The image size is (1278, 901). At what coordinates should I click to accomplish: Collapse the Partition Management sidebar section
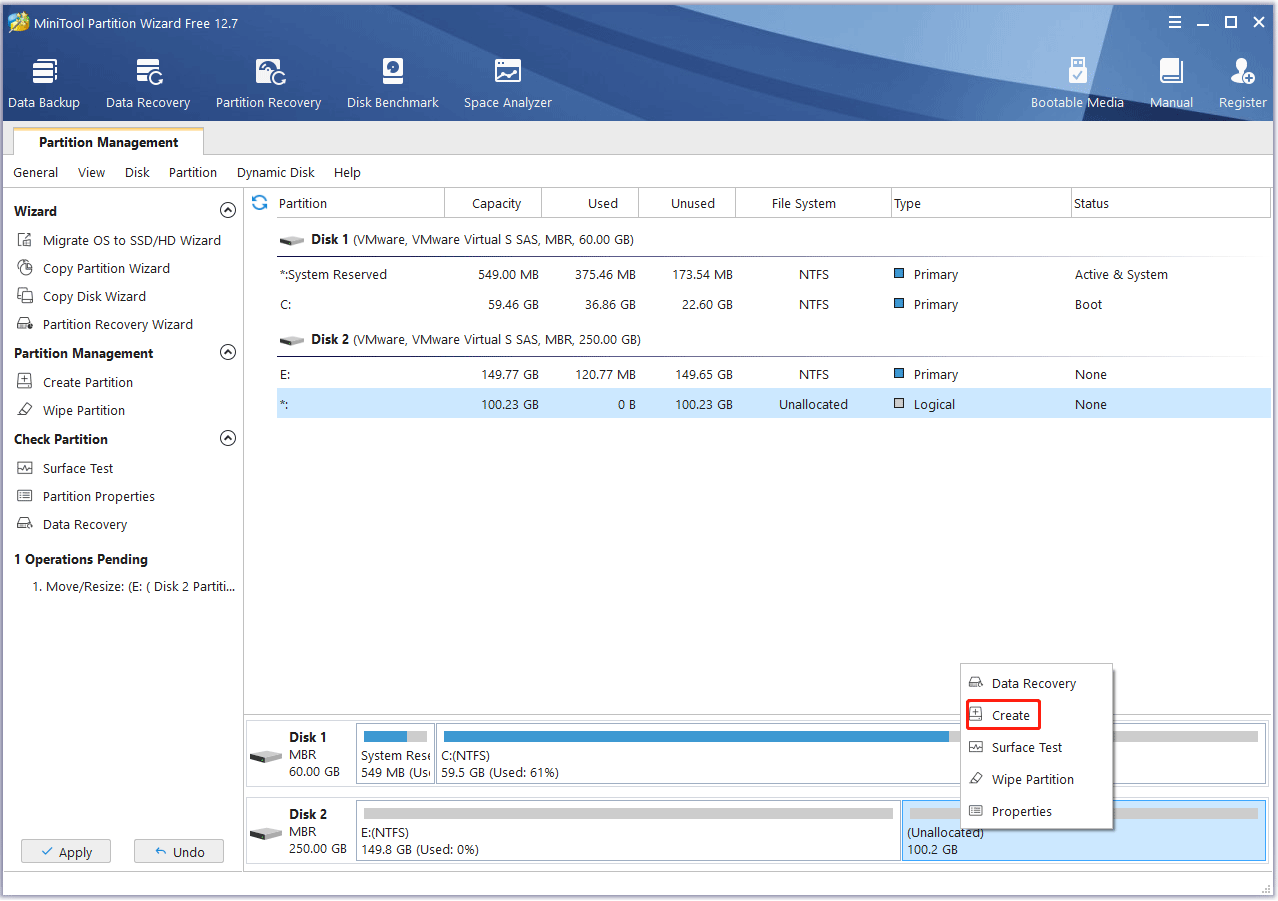coord(228,353)
